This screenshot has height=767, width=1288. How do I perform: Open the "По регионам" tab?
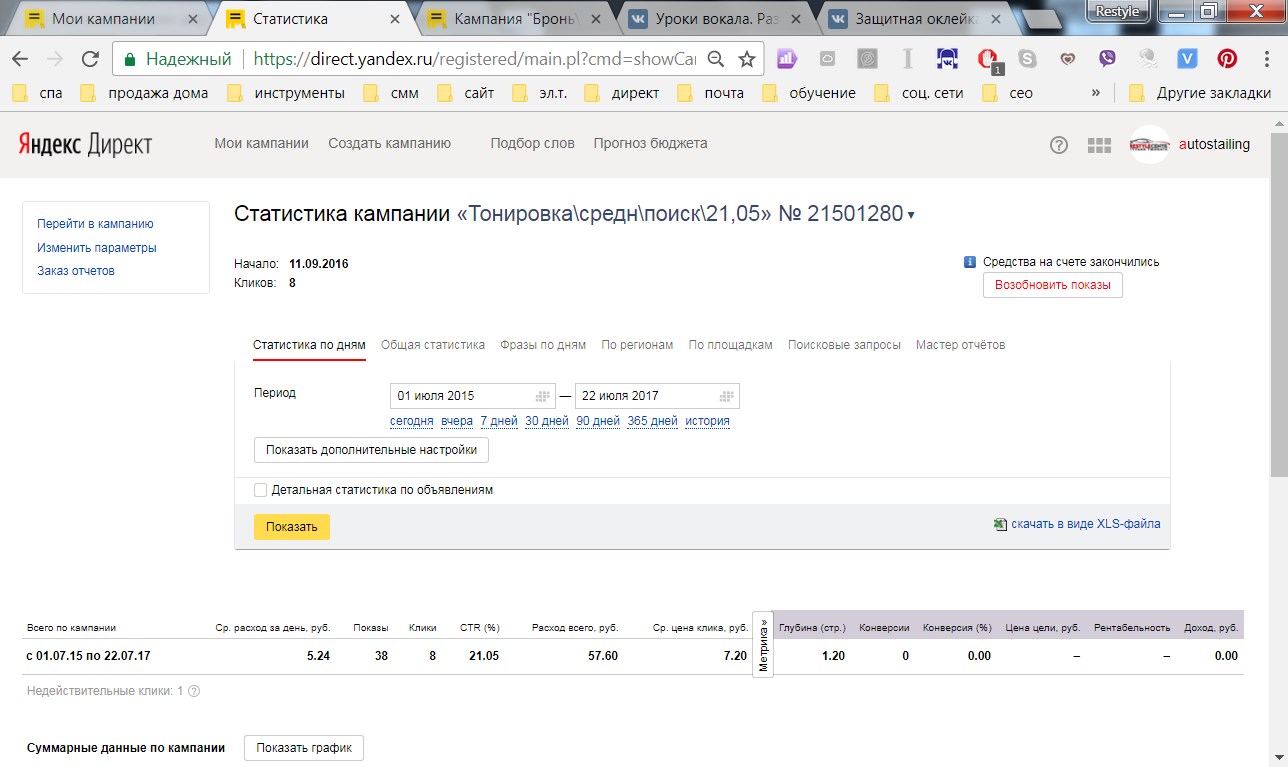[637, 345]
